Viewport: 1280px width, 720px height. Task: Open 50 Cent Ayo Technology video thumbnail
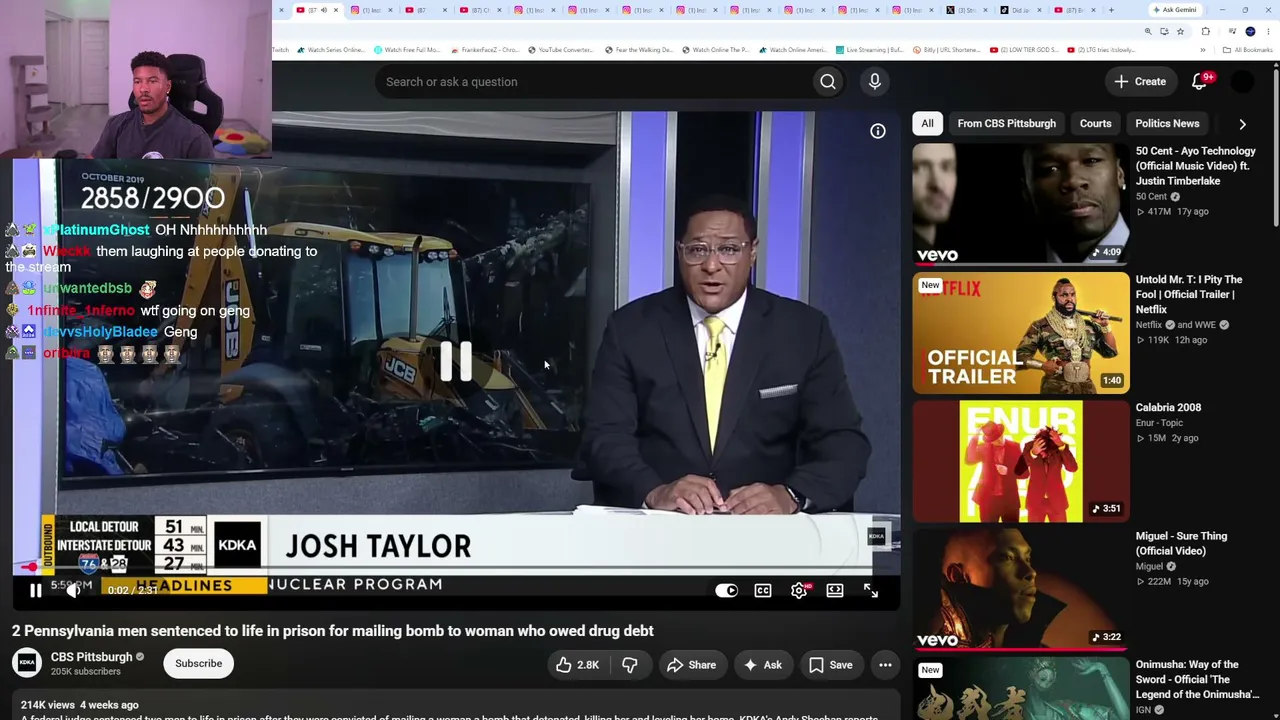click(1021, 204)
